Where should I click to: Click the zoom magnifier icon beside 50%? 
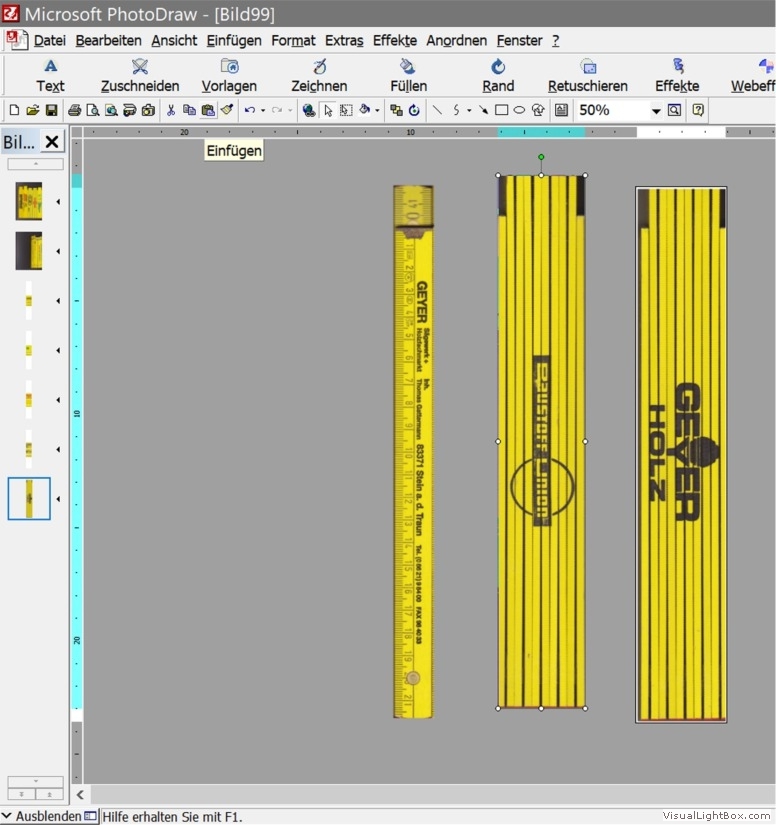coord(674,110)
